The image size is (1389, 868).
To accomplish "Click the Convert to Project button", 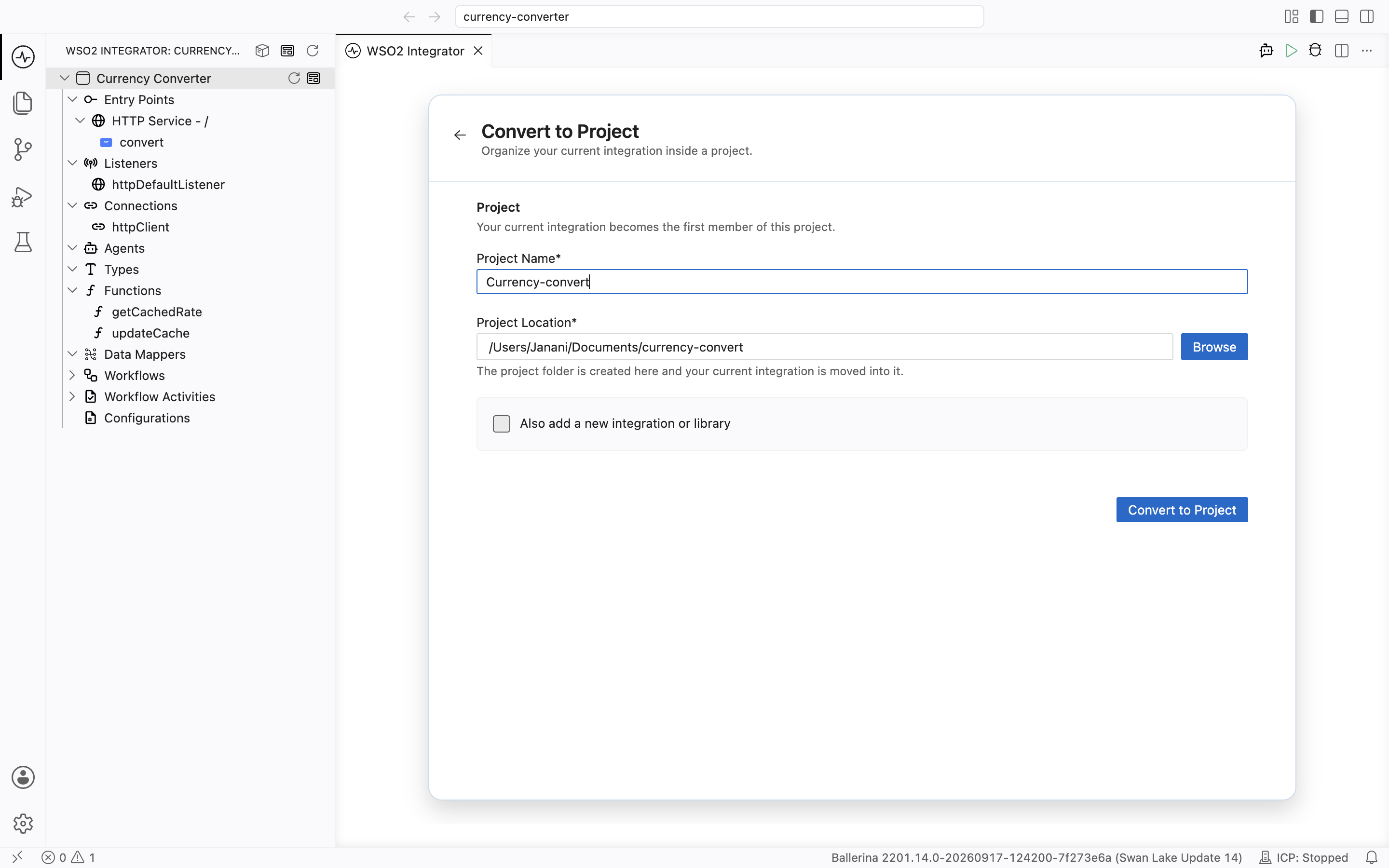I will 1182,510.
